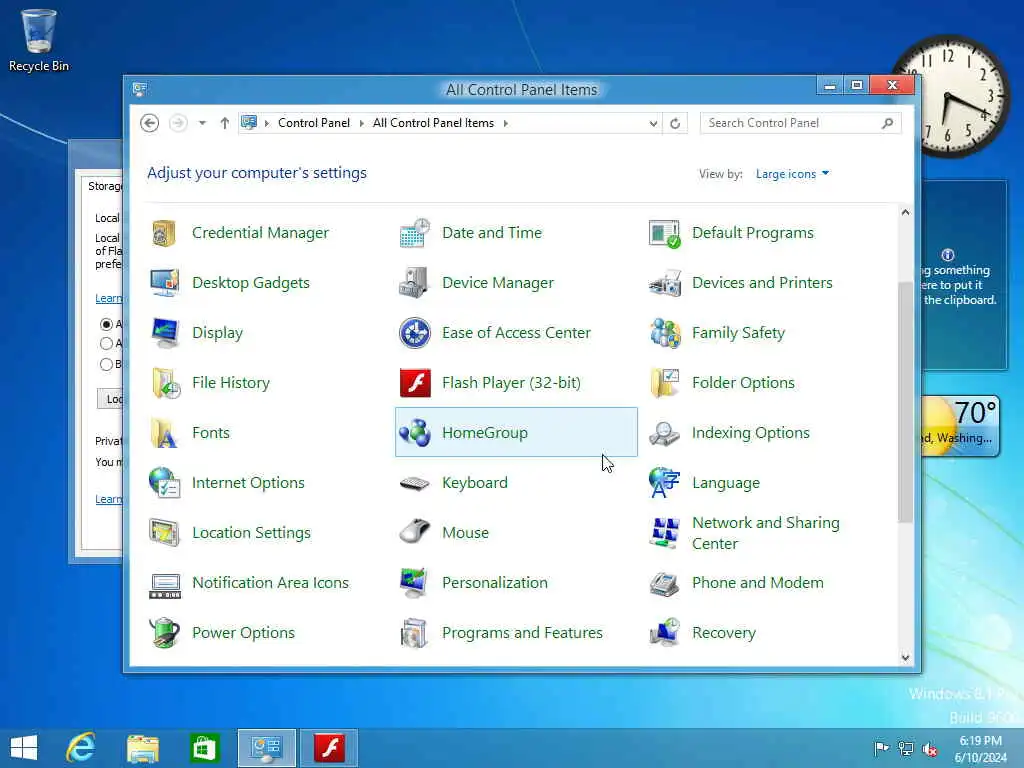Open Windows Store from the taskbar
This screenshot has width=1024, height=768.
point(204,748)
